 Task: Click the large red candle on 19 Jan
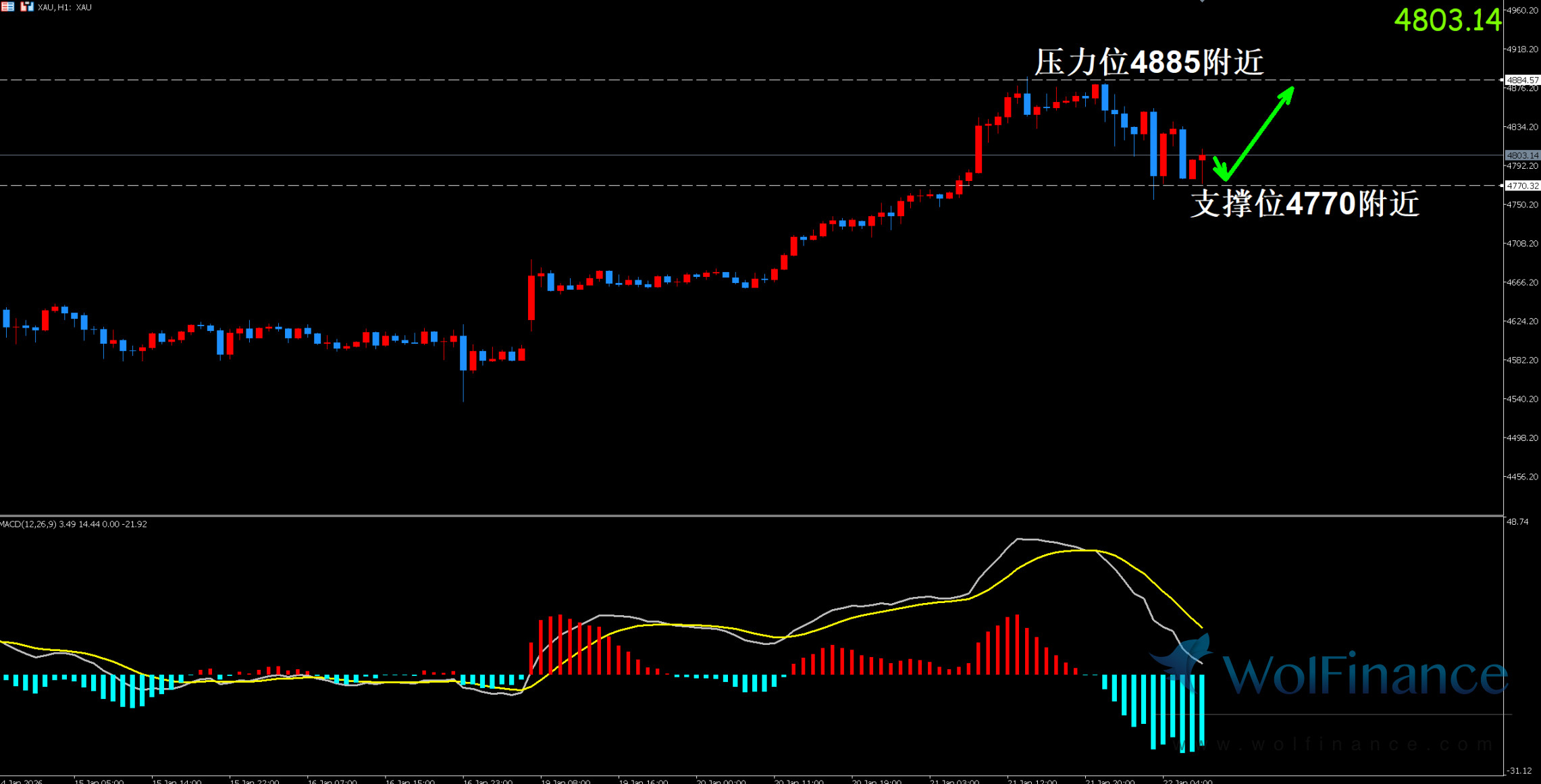pos(531,297)
